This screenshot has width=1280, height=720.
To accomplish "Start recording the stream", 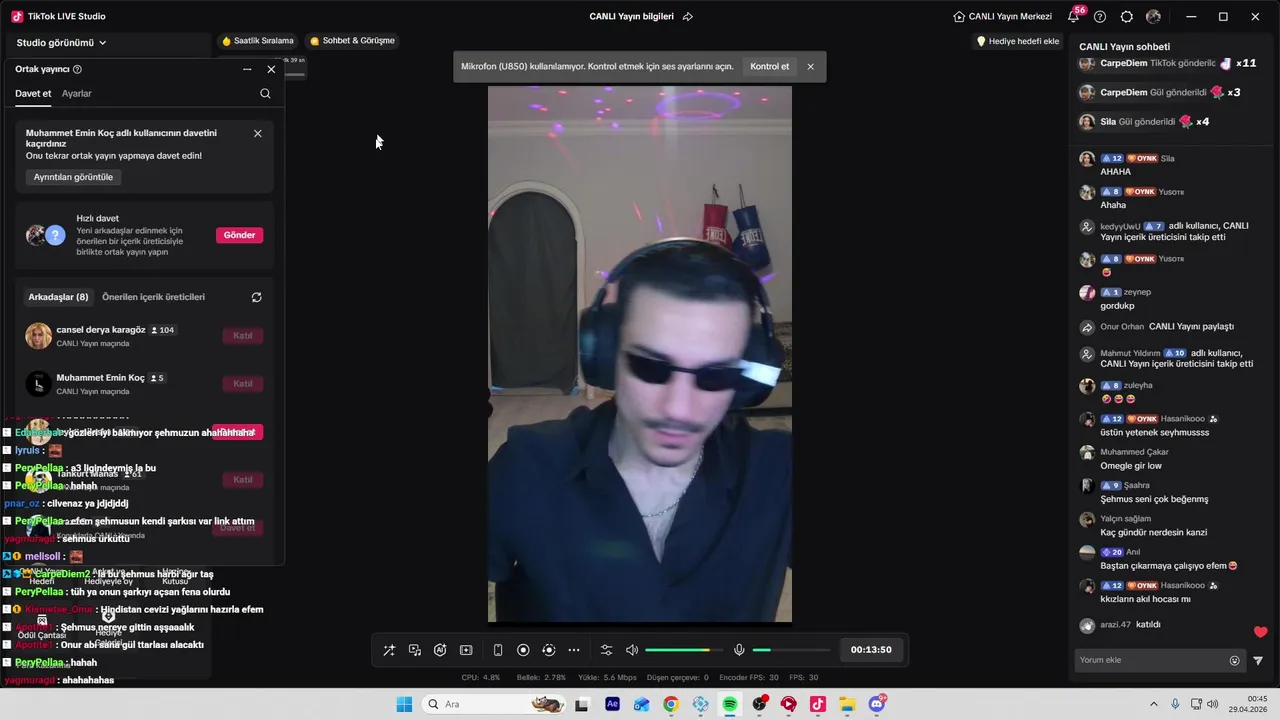I will click(523, 650).
